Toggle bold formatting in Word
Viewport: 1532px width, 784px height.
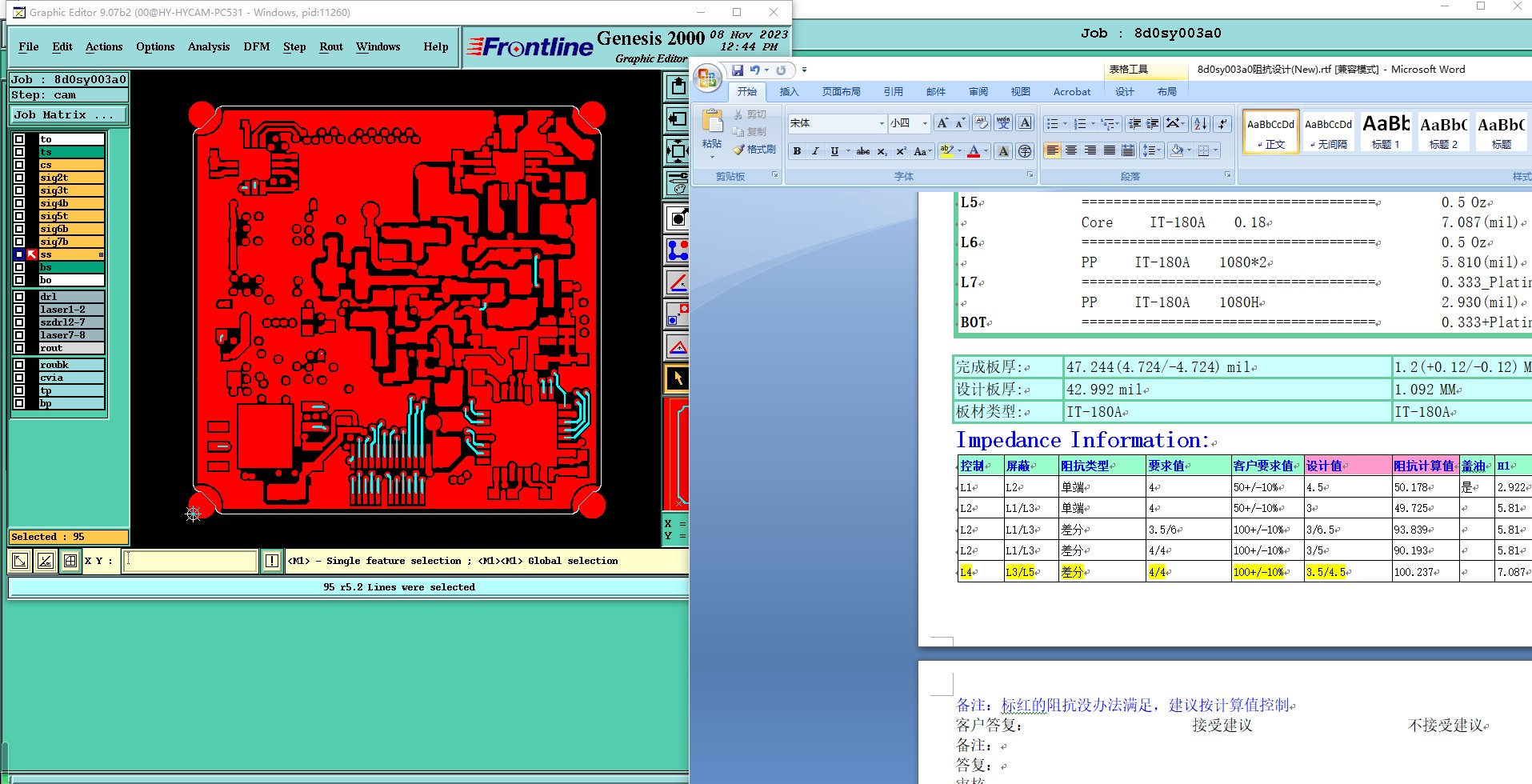click(797, 151)
